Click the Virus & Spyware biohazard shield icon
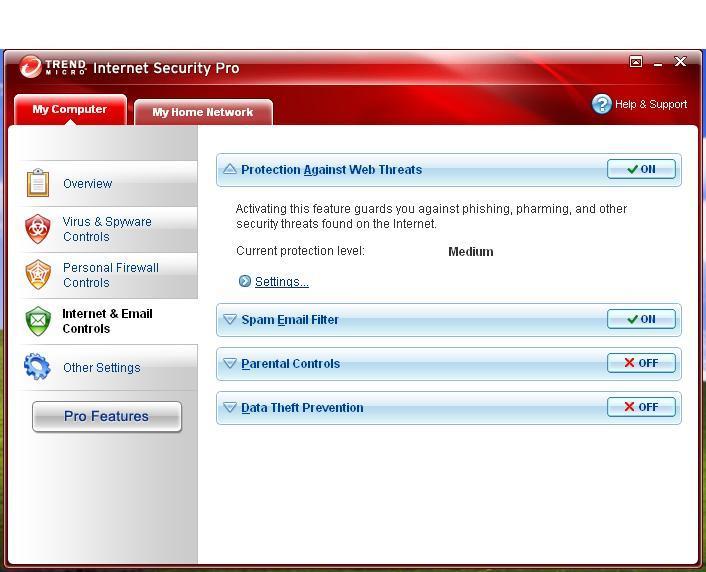 [x=38, y=229]
